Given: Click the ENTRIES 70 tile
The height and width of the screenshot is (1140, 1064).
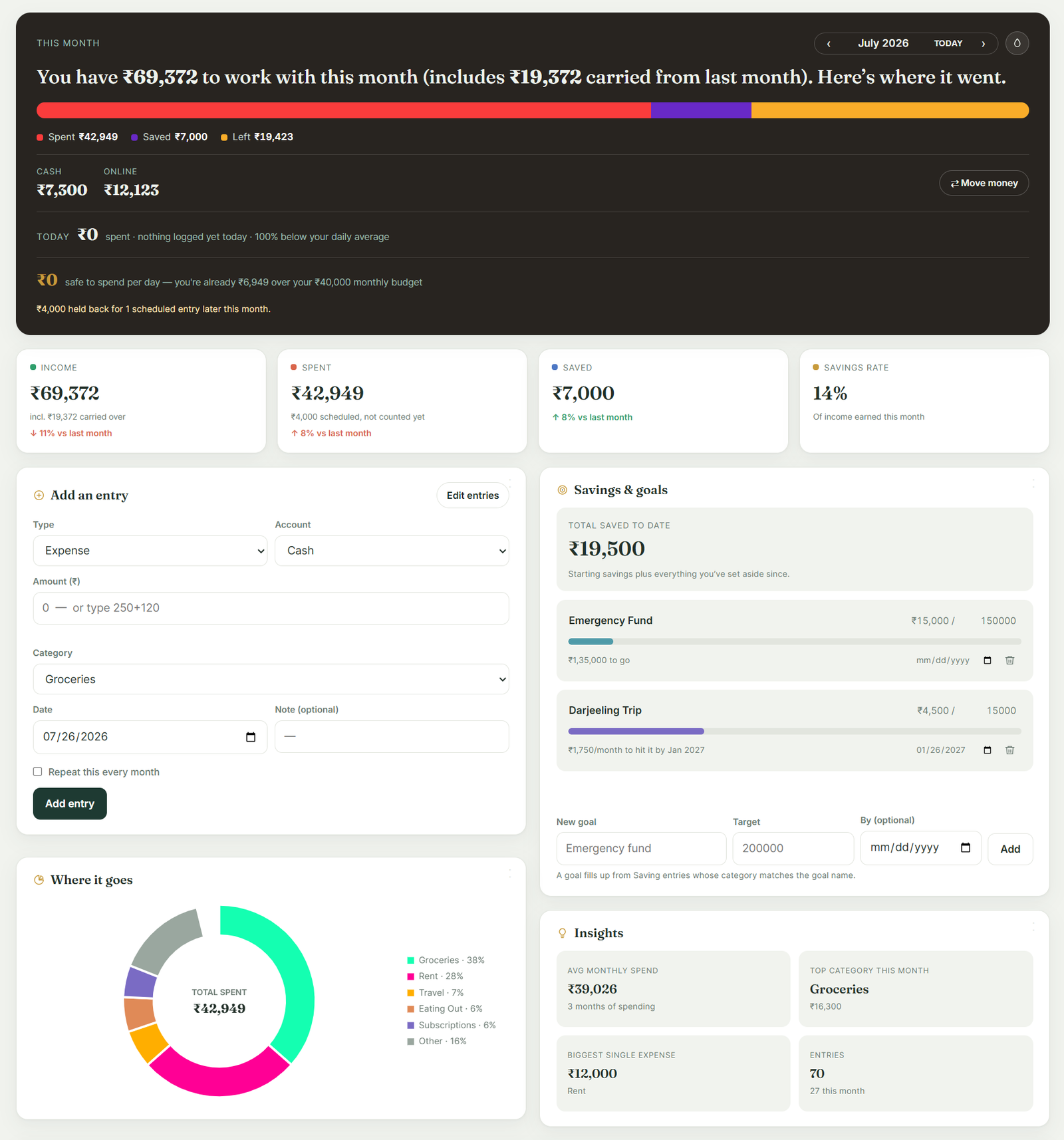Looking at the screenshot, I should coord(916,1073).
